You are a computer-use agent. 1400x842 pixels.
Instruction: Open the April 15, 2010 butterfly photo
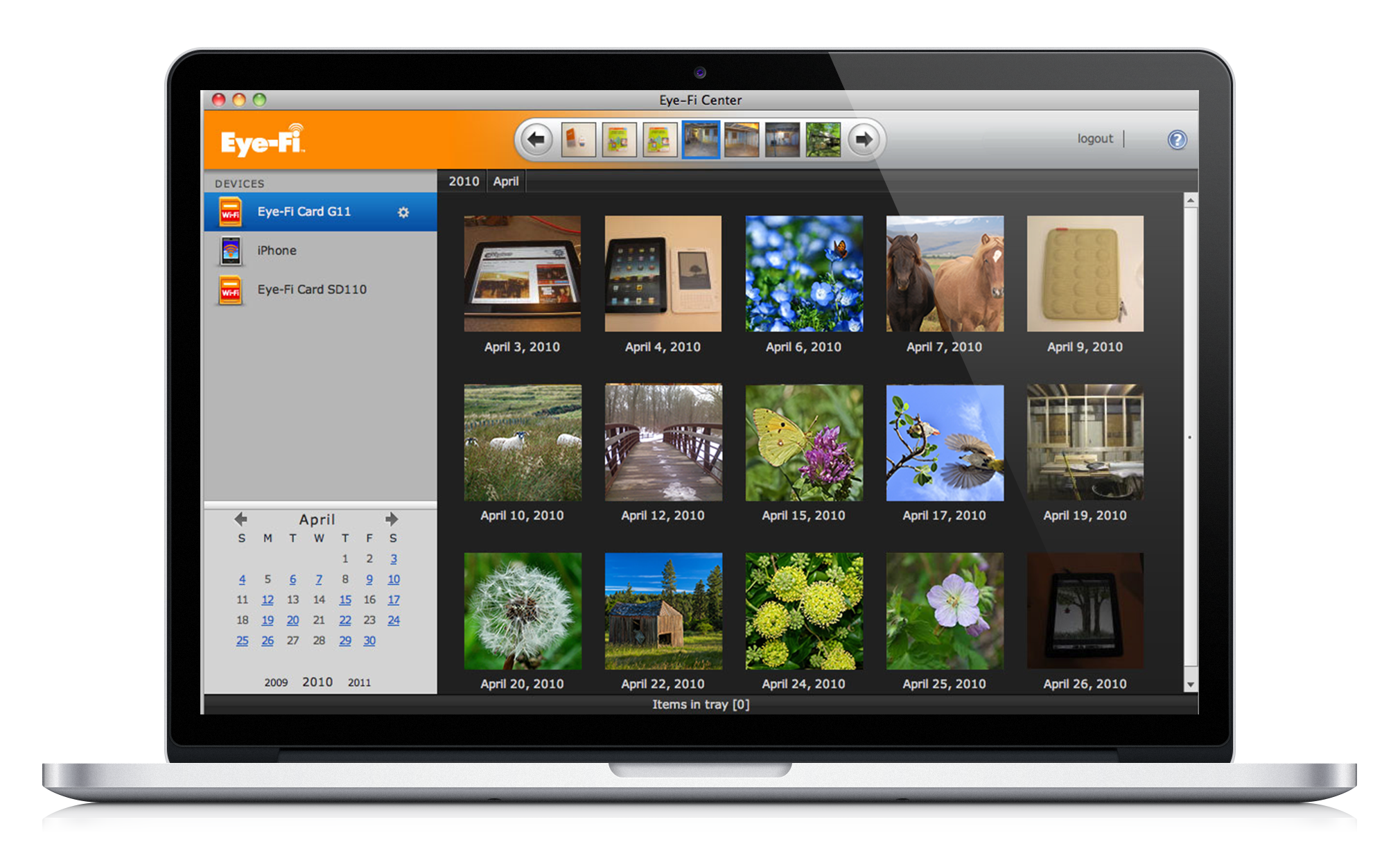[804, 443]
